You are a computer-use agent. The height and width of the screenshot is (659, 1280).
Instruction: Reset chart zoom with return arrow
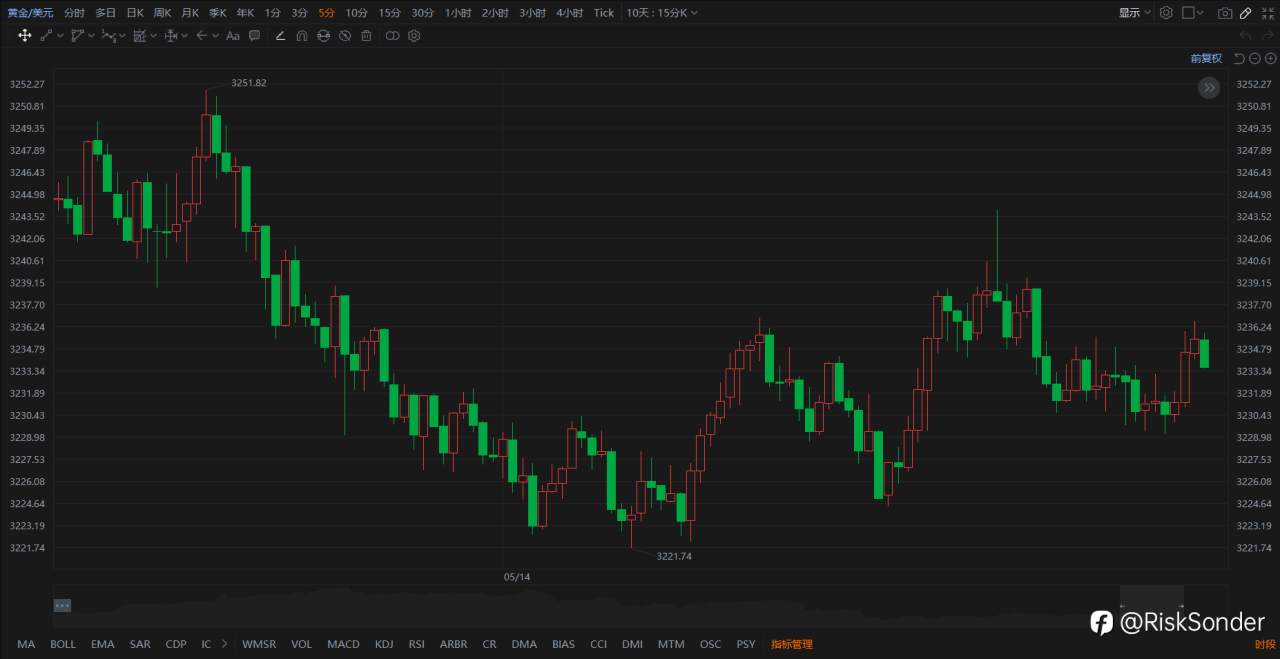pyautogui.click(x=1239, y=58)
